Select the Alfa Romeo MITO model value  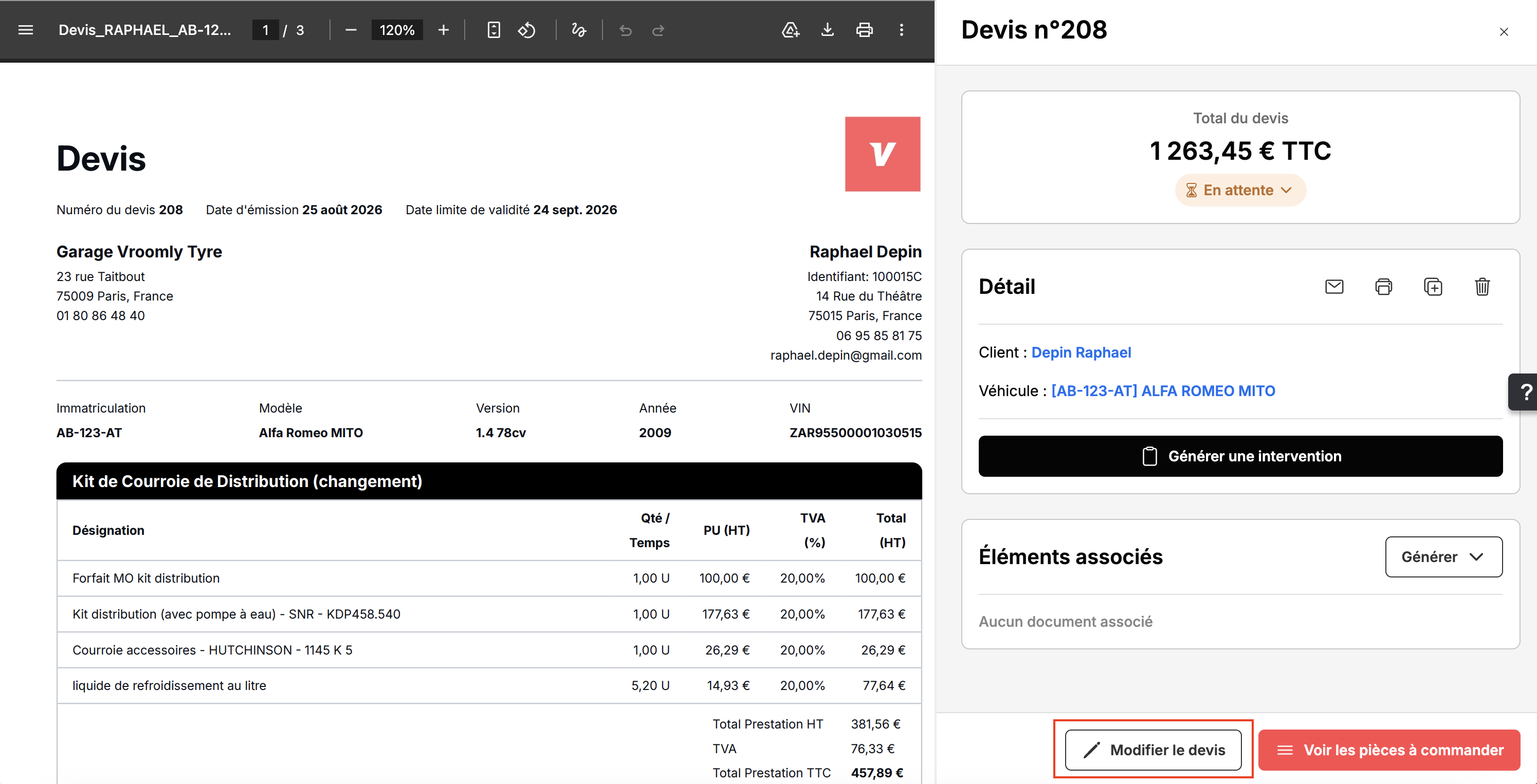(311, 433)
